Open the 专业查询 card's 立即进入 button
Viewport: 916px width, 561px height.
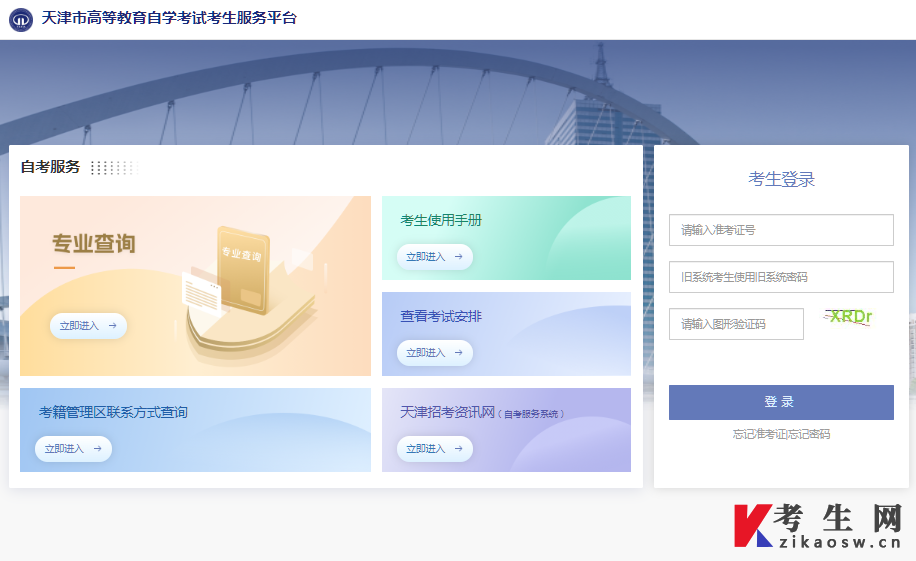coord(88,326)
